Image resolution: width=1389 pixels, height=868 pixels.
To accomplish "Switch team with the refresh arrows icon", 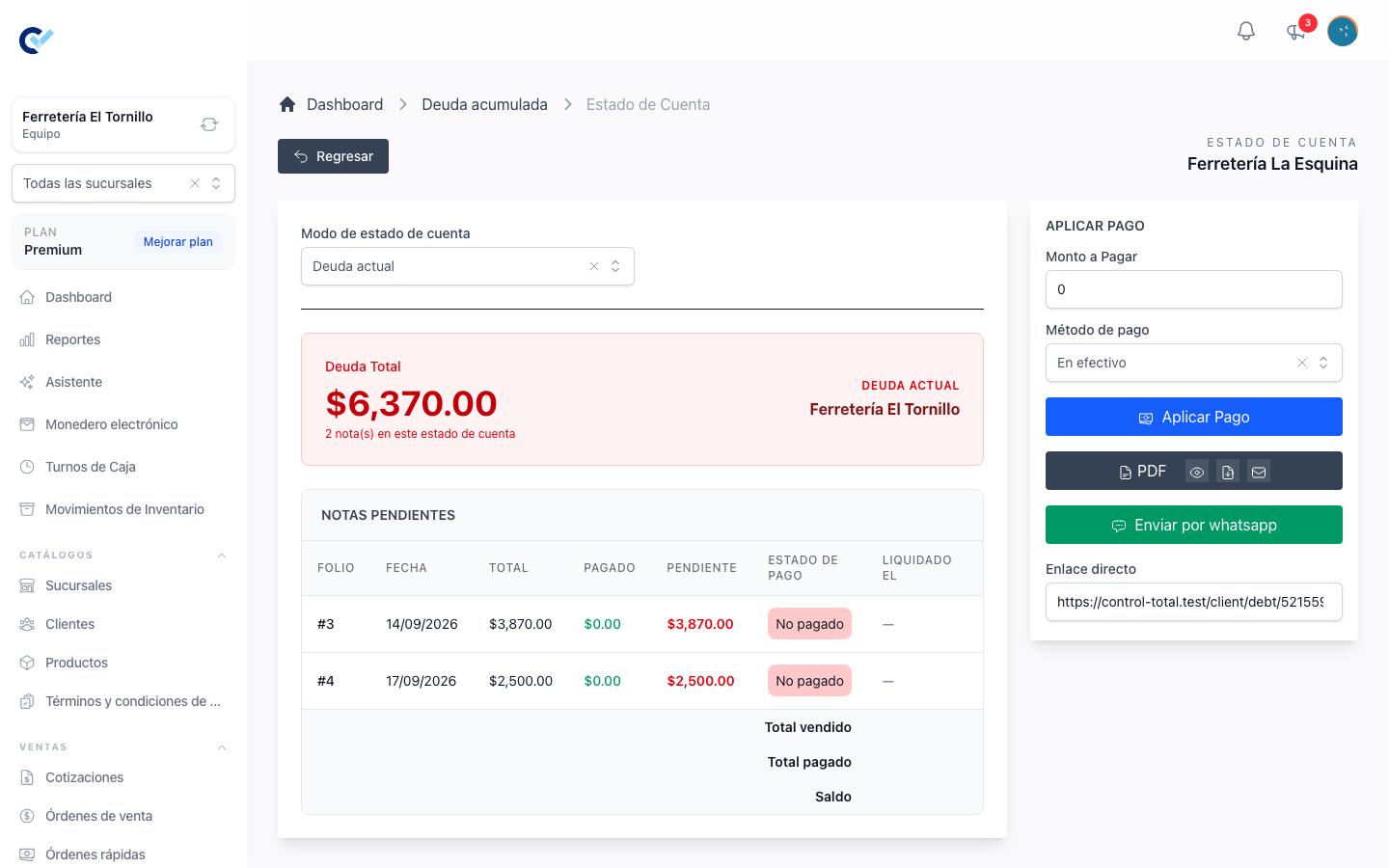I will coord(209,124).
